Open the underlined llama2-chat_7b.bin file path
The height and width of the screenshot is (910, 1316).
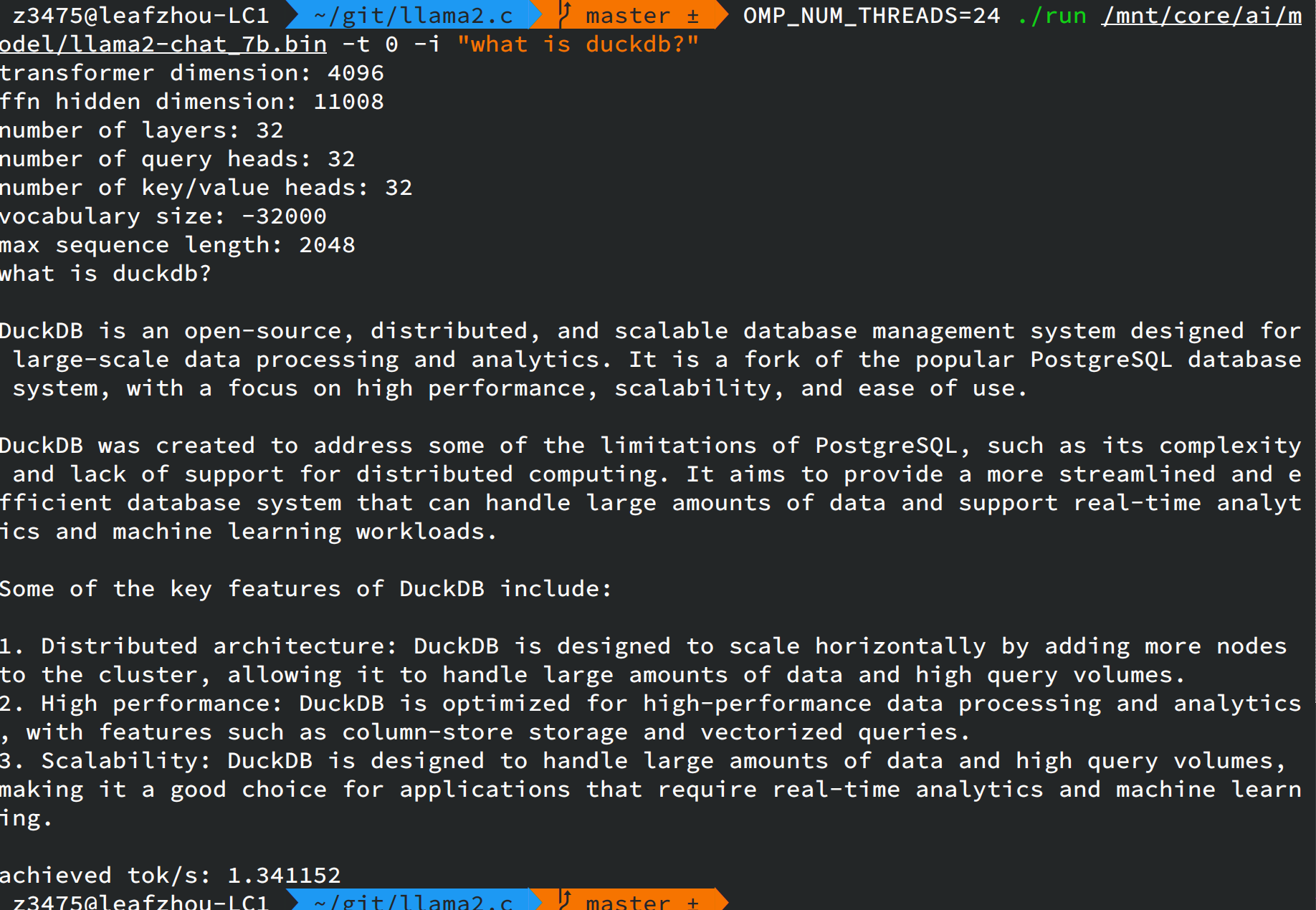point(163,44)
